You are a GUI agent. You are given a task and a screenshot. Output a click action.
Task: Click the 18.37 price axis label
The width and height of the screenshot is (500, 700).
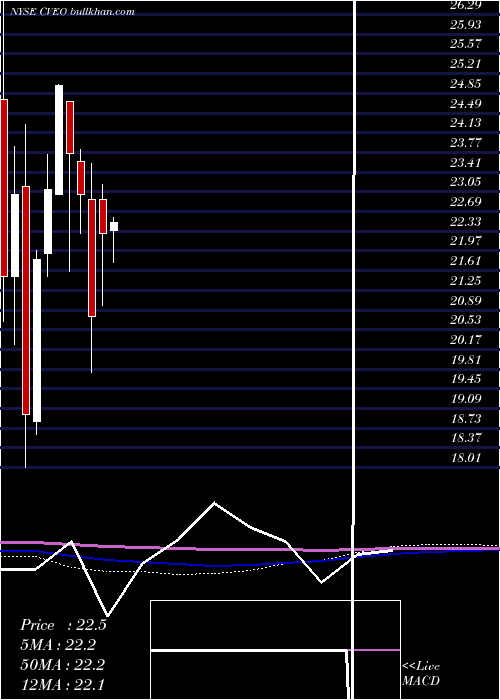point(466,438)
